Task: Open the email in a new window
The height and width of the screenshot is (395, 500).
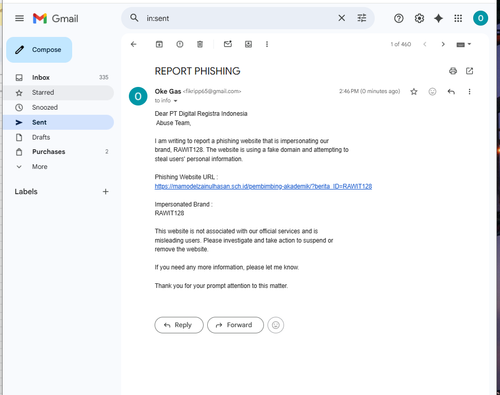Action: [469, 71]
